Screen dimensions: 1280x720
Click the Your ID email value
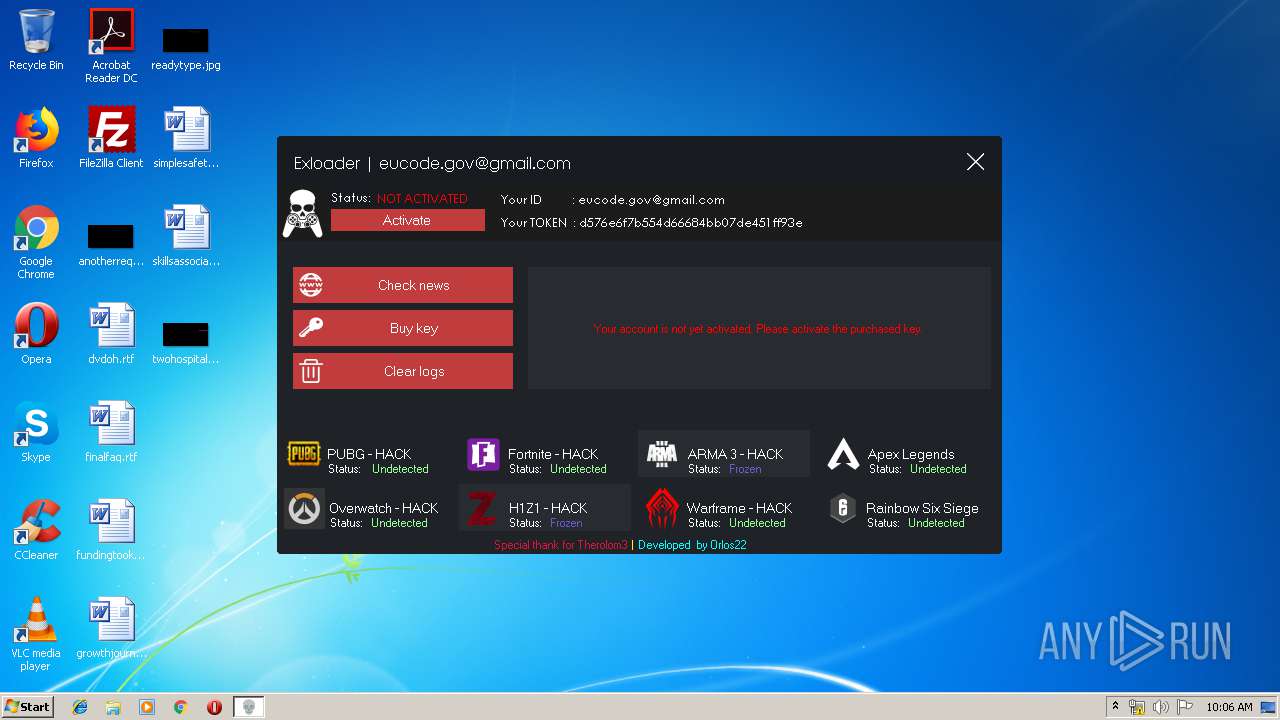[651, 199]
